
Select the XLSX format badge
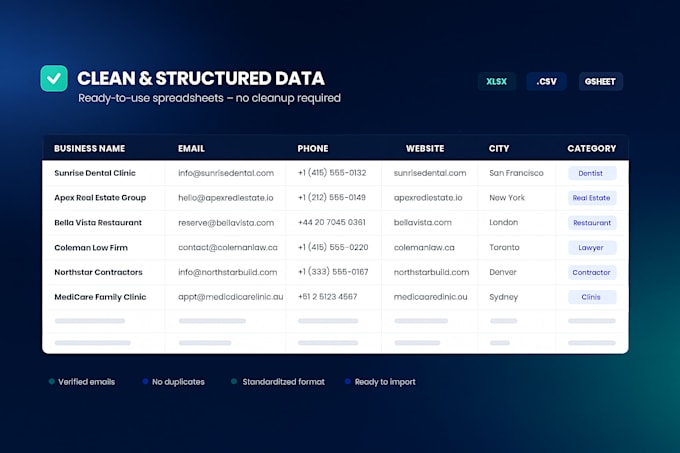point(497,81)
